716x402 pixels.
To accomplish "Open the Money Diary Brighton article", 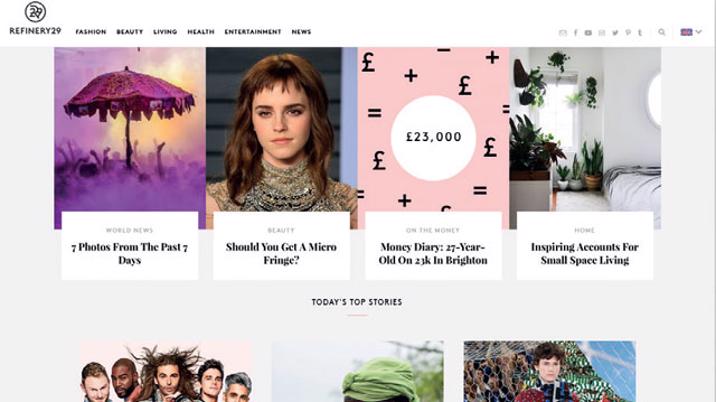I will point(433,254).
